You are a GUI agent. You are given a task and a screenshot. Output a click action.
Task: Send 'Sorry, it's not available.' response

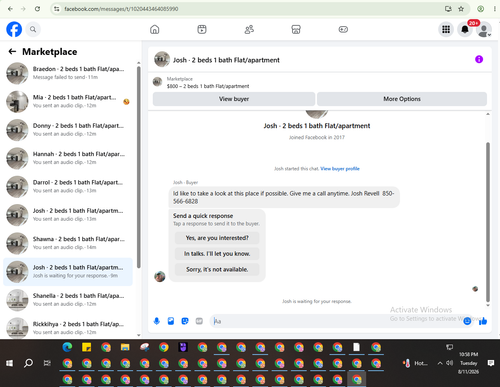tap(217, 269)
